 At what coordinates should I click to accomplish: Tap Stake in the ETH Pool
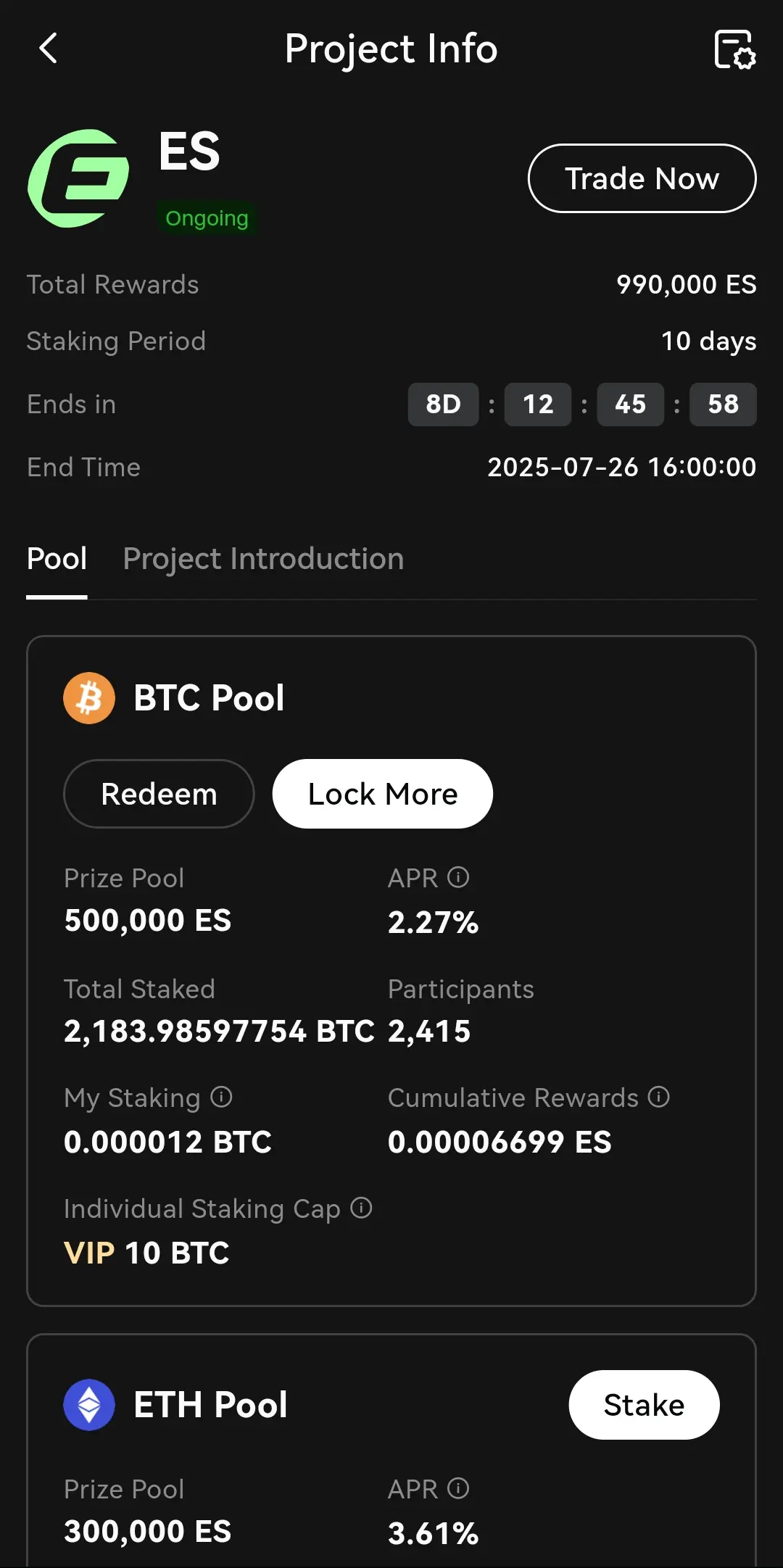[645, 1405]
